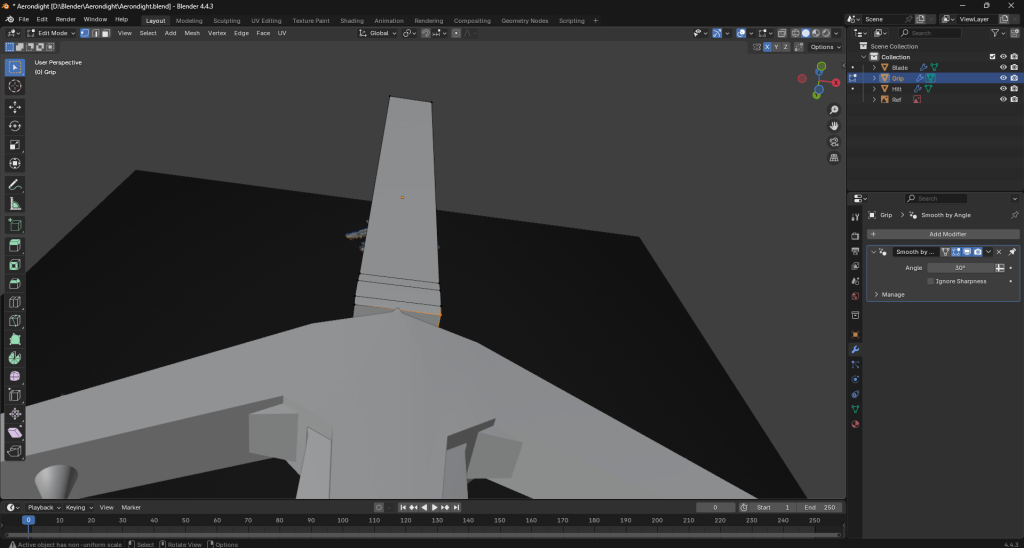This screenshot has height=548, width=1024.
Task: Open the Edit Mode dropdown
Action: pos(50,33)
